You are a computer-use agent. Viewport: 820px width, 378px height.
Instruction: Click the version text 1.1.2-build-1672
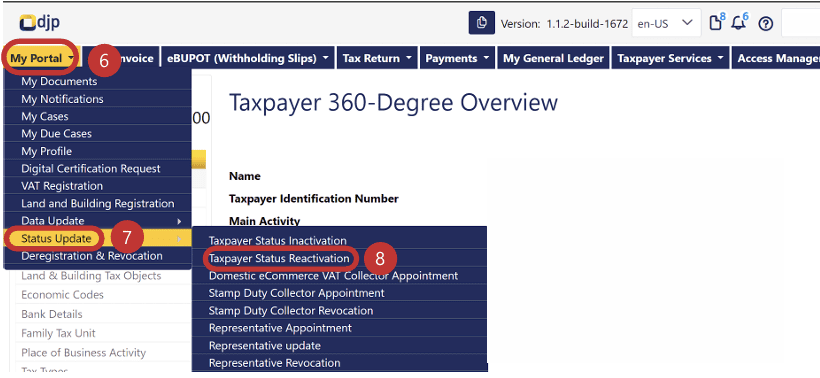coord(587,24)
